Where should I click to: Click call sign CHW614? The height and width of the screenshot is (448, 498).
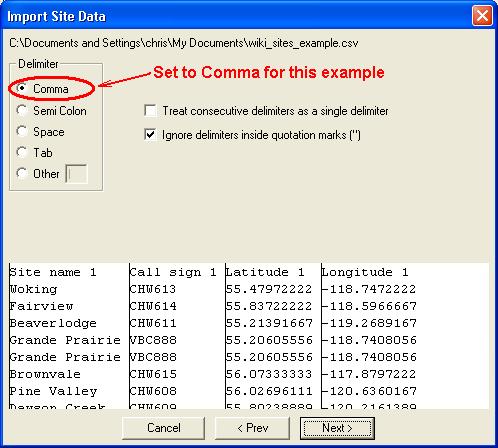153,306
